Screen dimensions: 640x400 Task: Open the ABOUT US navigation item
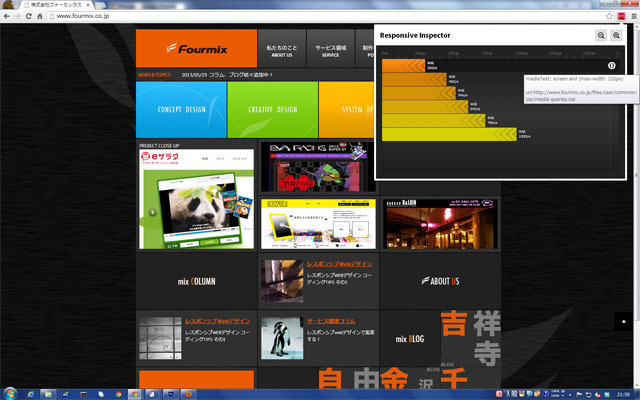281,50
